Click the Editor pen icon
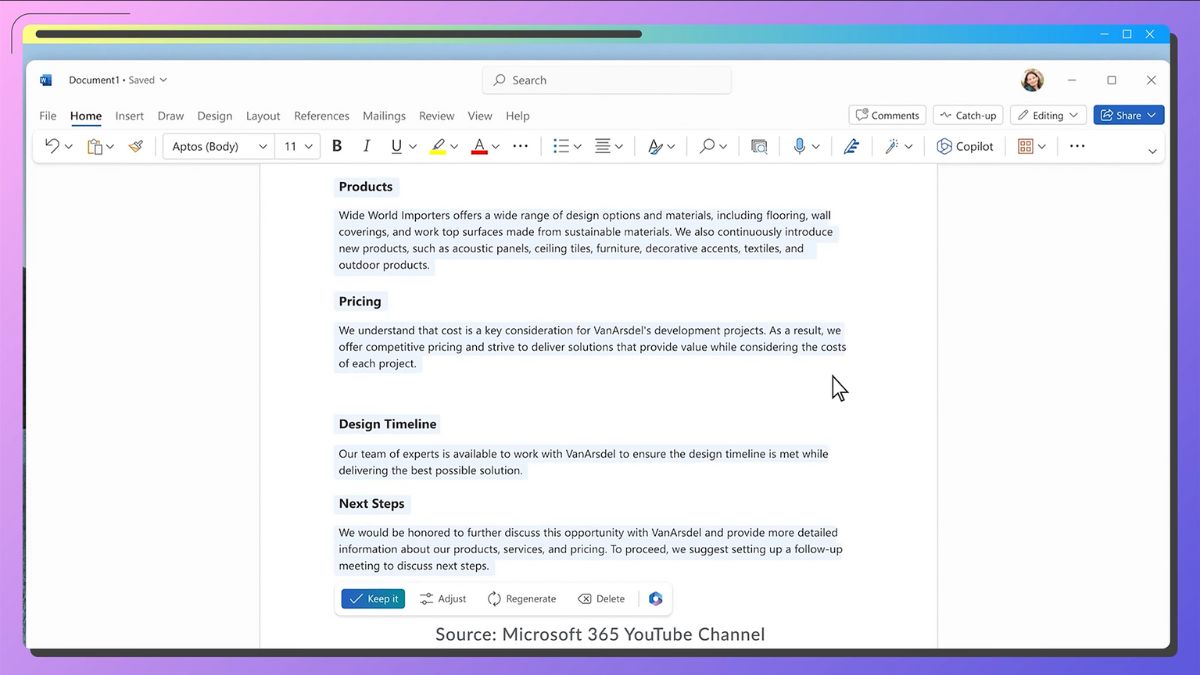The image size is (1200, 675). click(x=851, y=146)
